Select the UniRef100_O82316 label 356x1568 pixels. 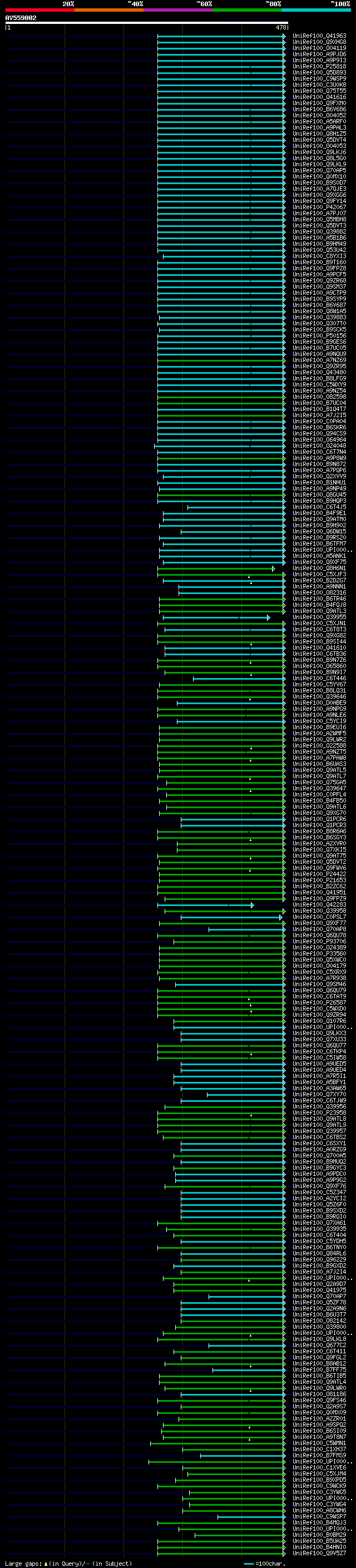[319, 593]
